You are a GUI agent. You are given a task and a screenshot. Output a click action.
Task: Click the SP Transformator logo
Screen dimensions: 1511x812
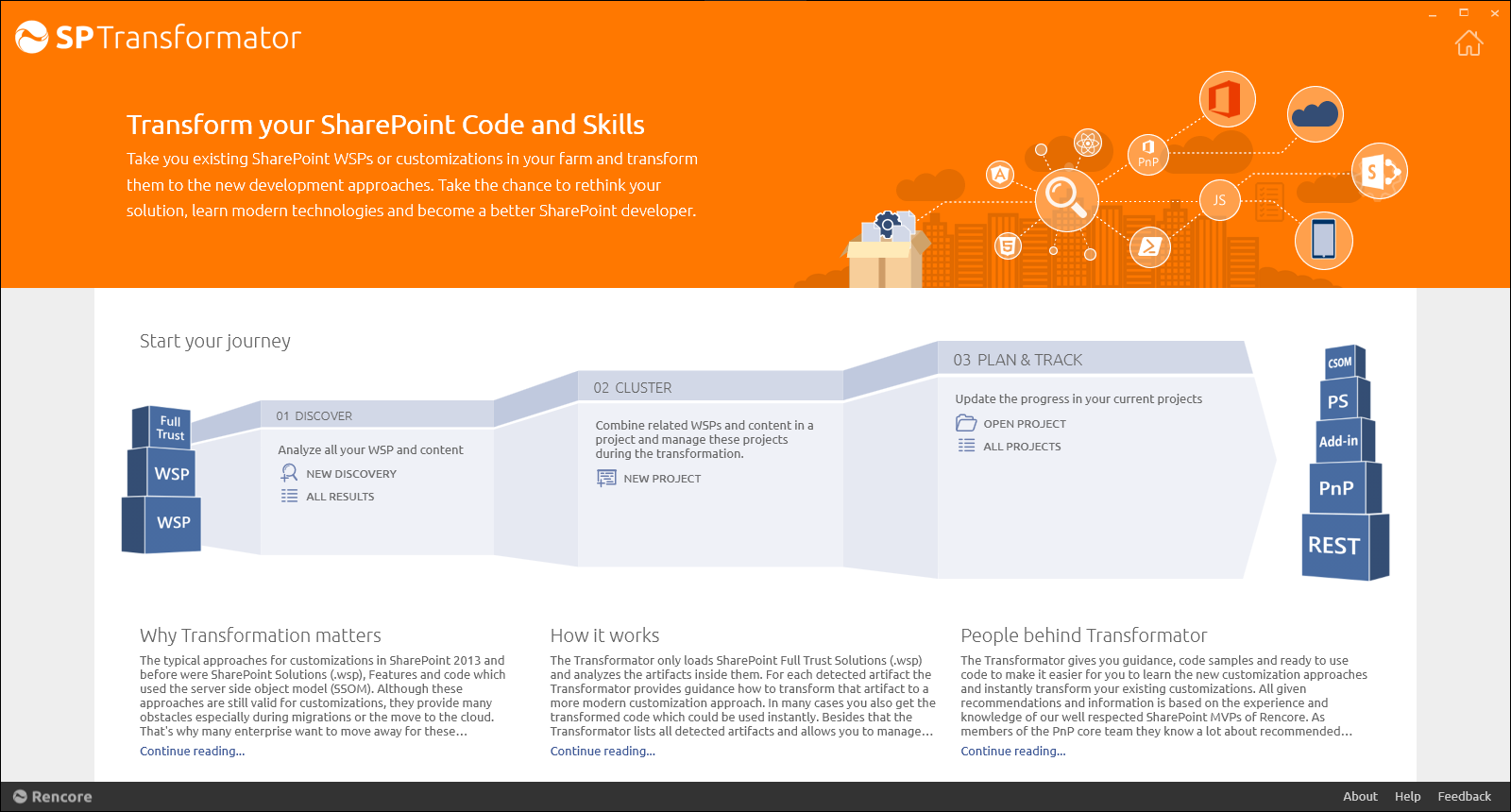click(x=158, y=38)
